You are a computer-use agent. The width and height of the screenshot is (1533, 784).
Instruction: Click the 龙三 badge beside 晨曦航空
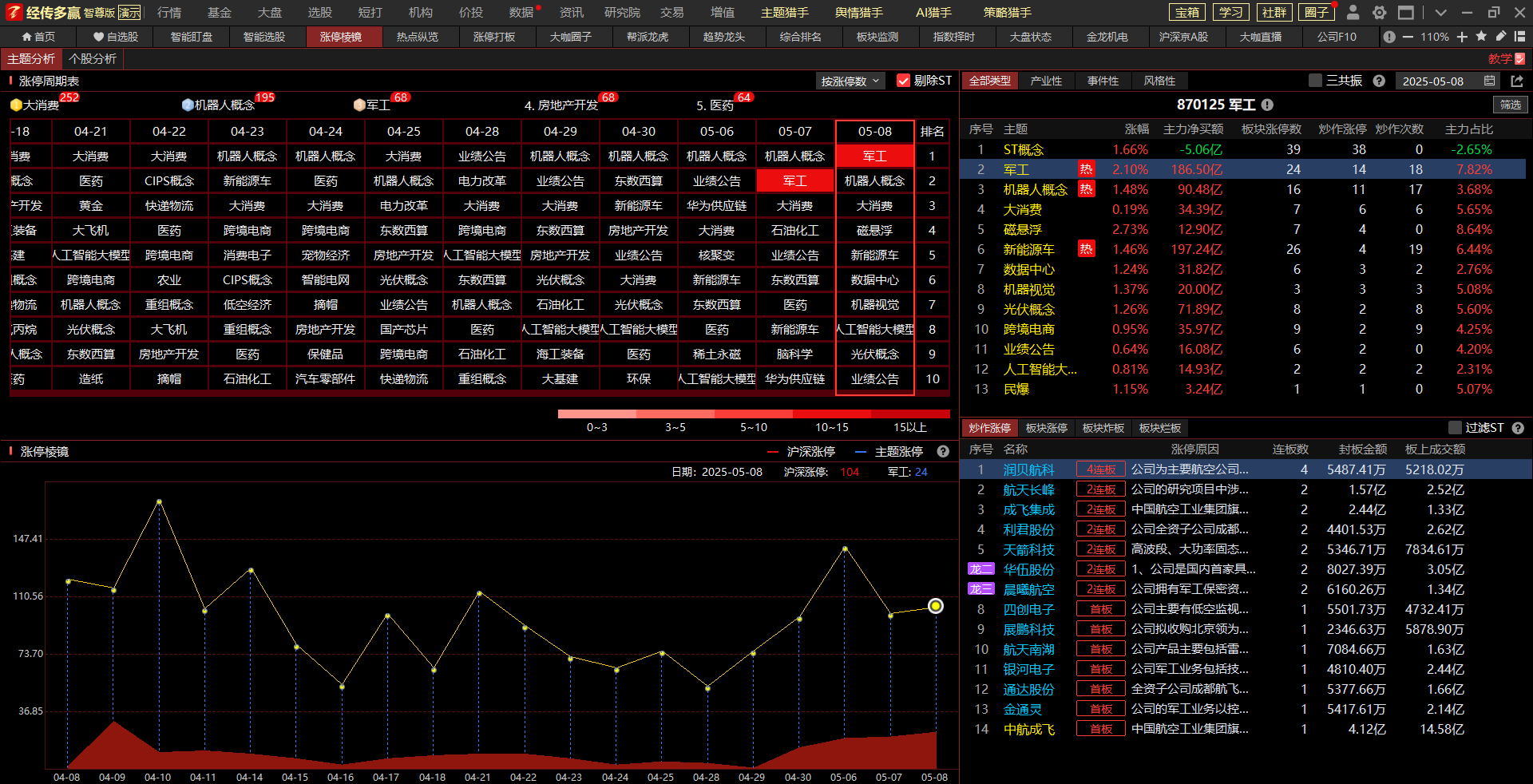tap(981, 589)
